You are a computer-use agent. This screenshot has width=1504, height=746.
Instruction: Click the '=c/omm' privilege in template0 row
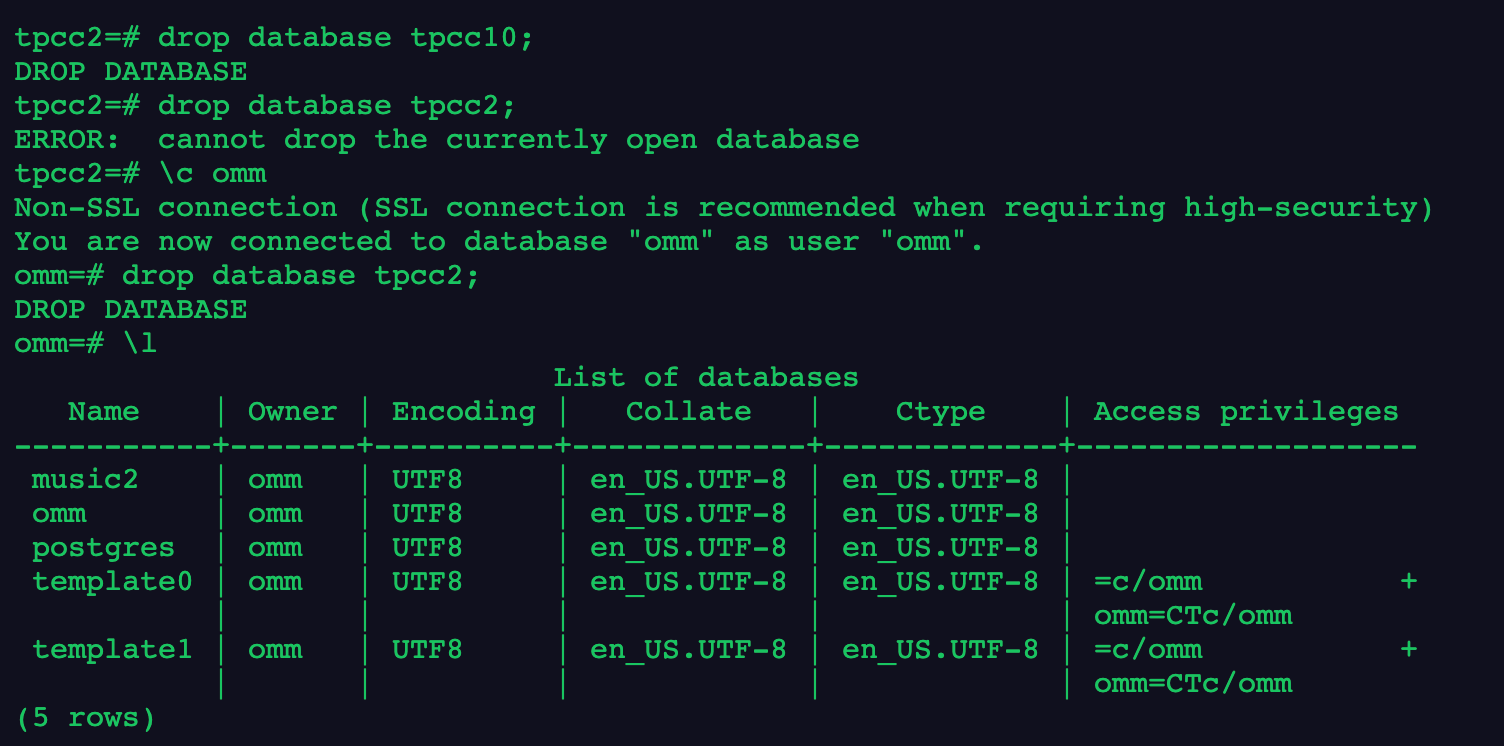pos(1148,582)
